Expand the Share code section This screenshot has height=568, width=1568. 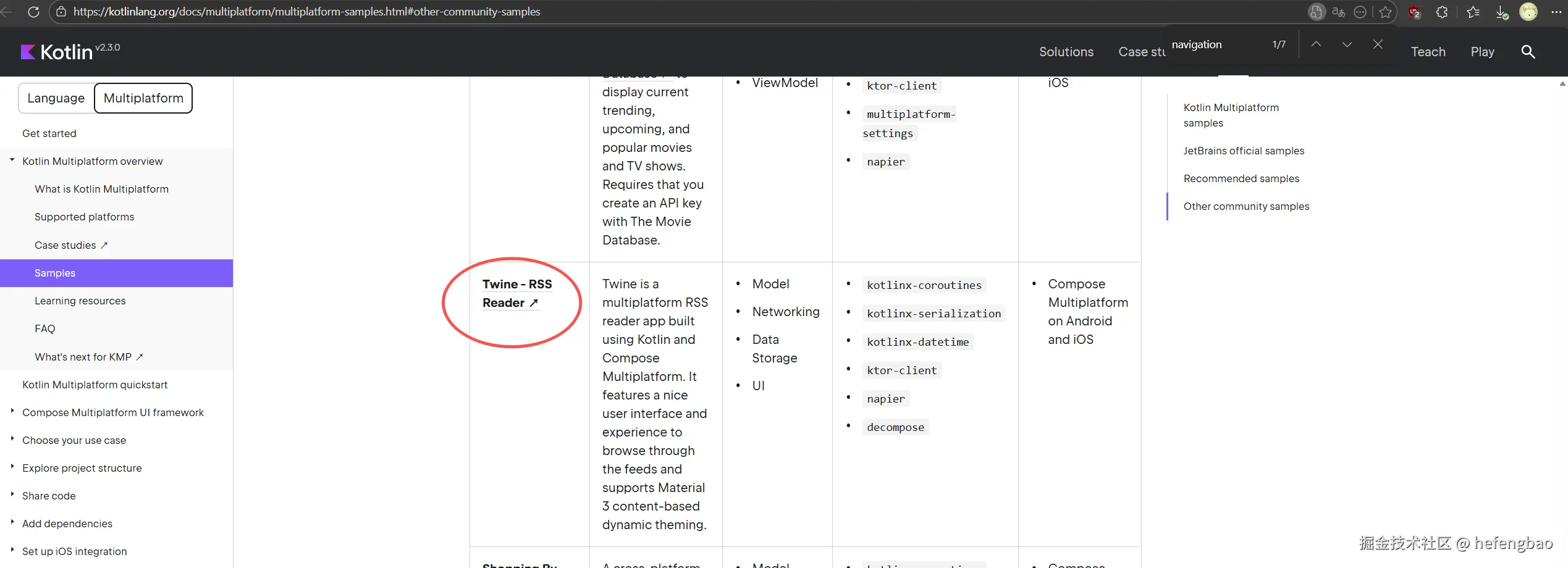12,495
